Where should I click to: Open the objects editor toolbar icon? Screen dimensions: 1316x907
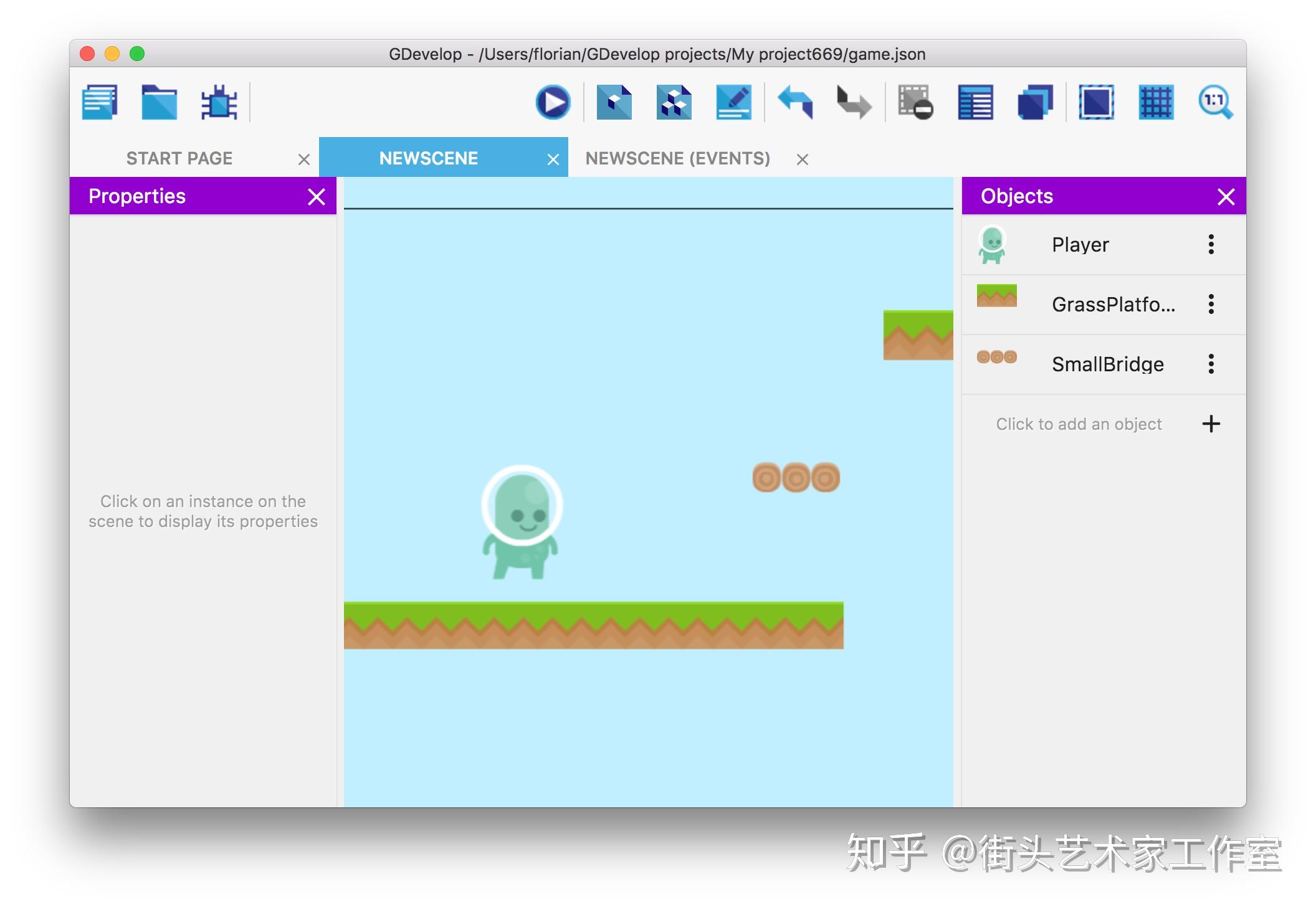click(x=614, y=102)
